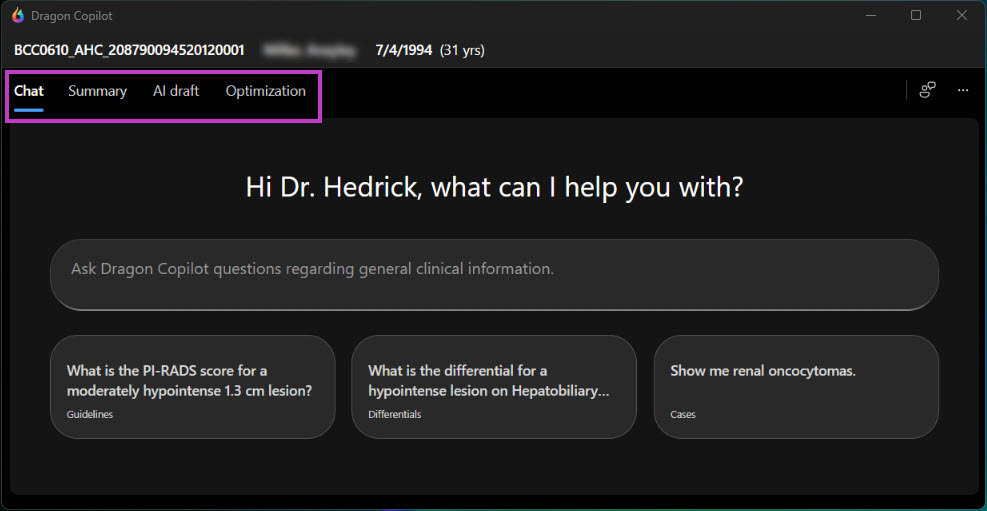
Task: Close the Dragon Copilot window
Action: click(x=961, y=15)
